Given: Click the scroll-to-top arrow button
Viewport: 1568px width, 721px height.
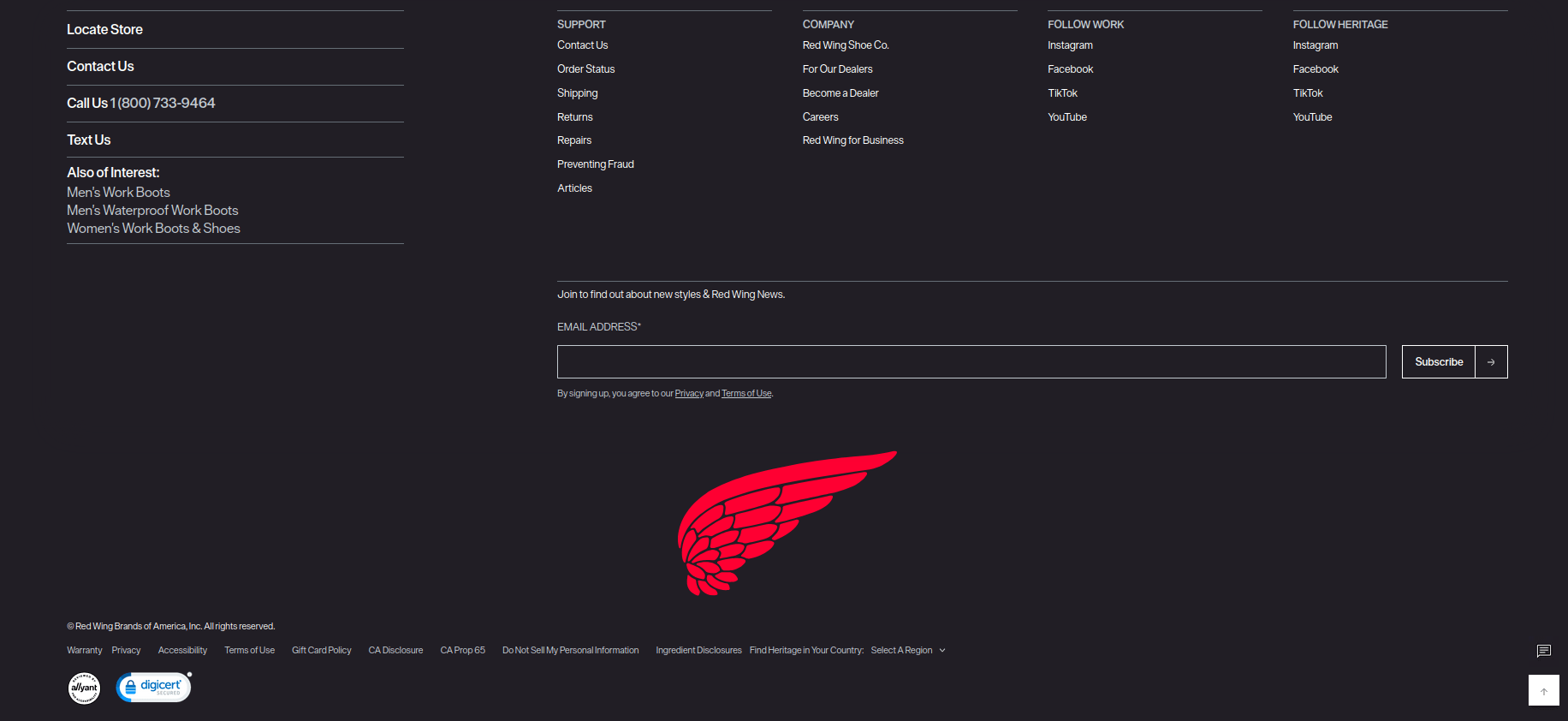Looking at the screenshot, I should pyautogui.click(x=1543, y=690).
